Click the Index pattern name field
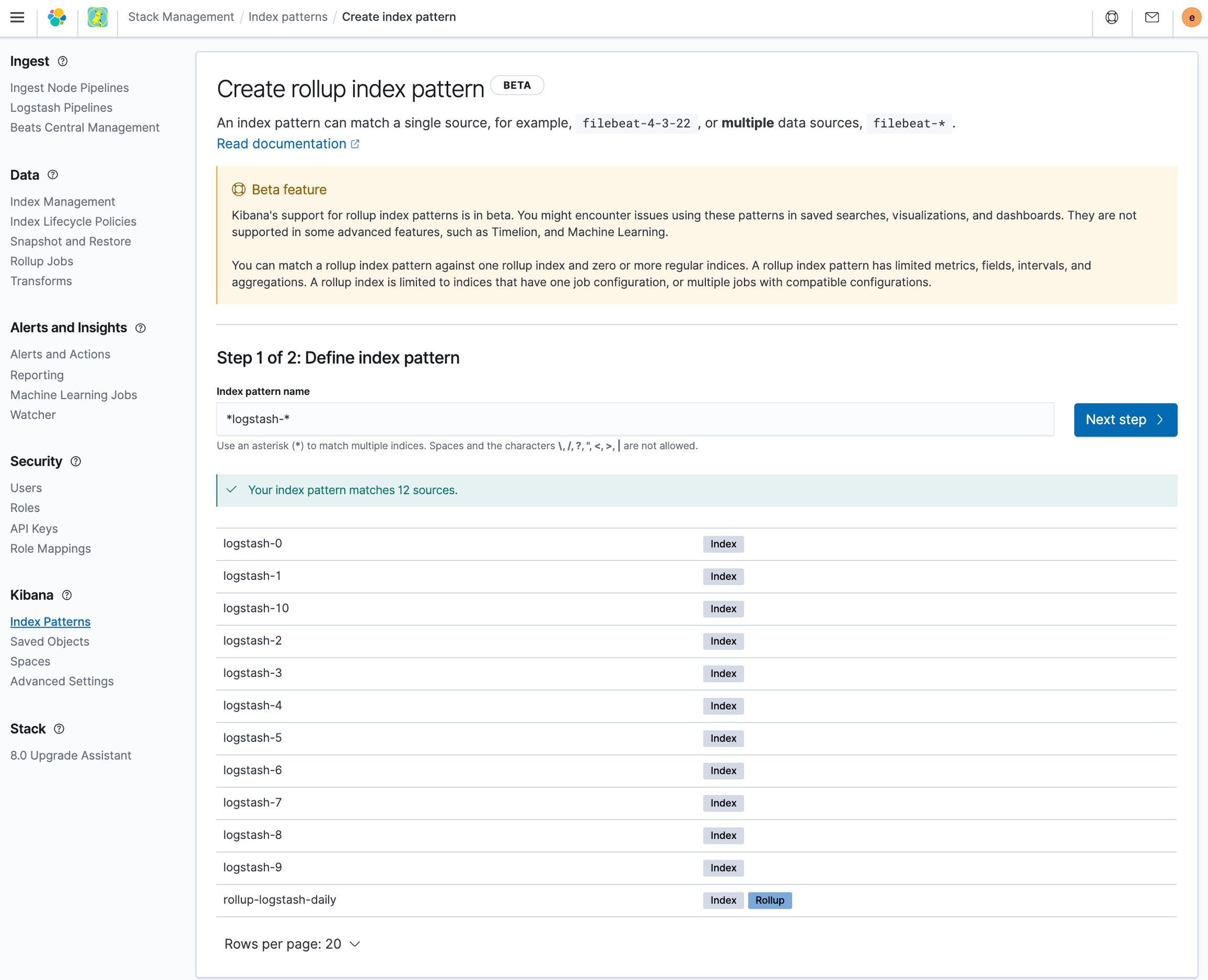1208x980 pixels. 634,419
